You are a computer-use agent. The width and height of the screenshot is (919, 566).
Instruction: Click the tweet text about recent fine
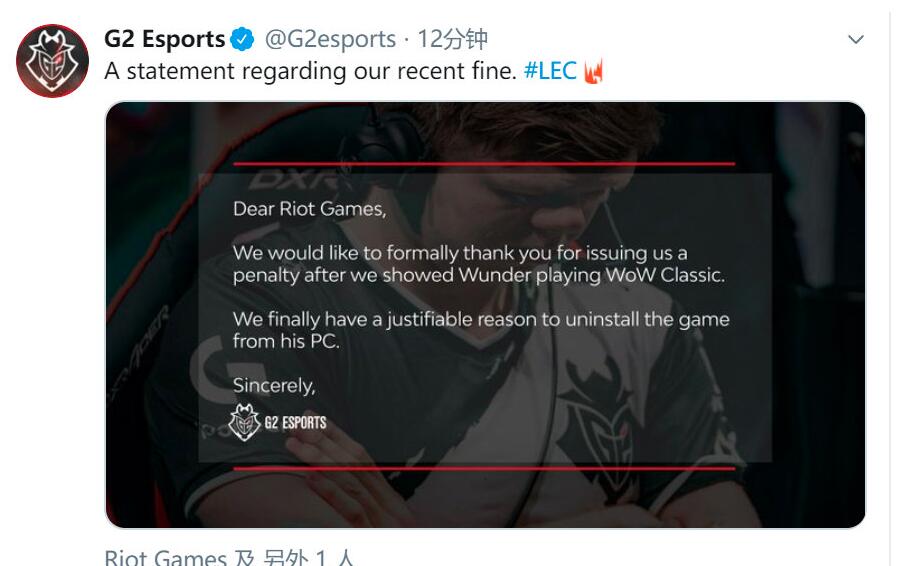point(312,72)
